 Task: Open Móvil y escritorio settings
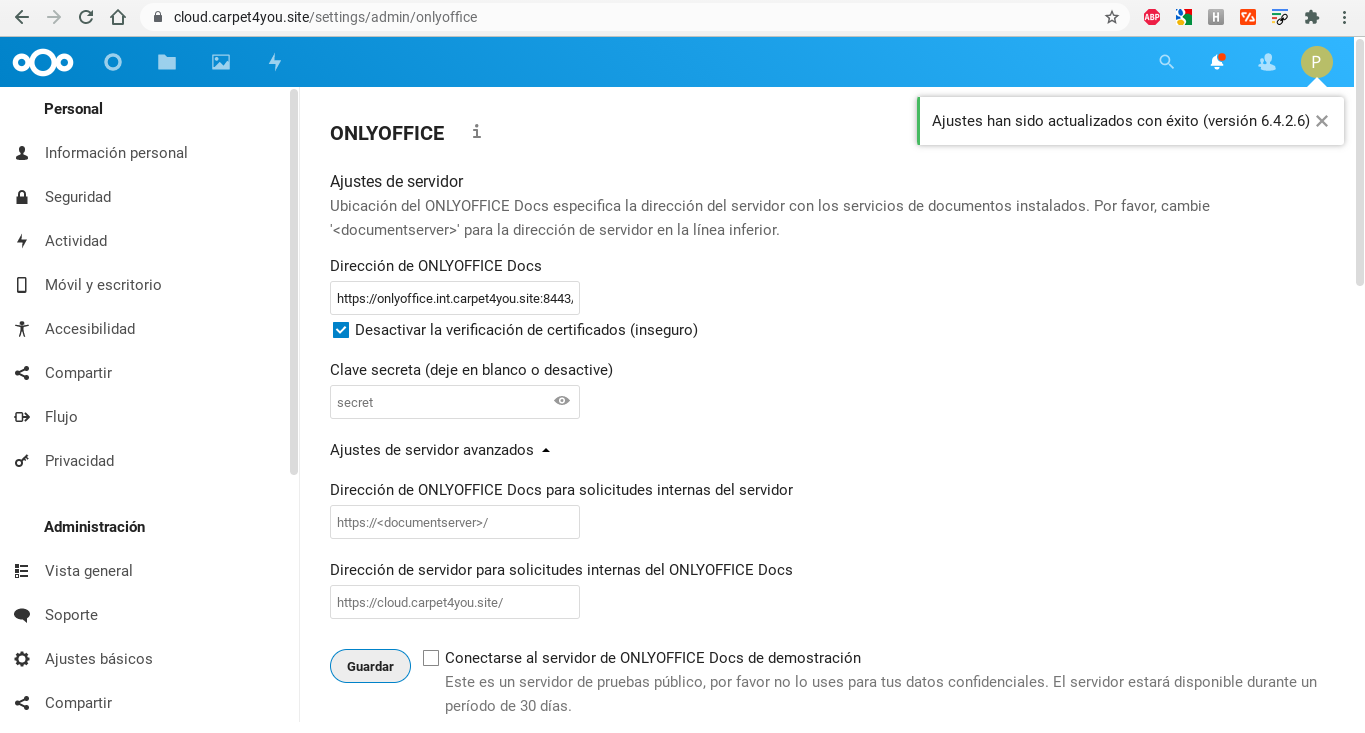coord(103,285)
